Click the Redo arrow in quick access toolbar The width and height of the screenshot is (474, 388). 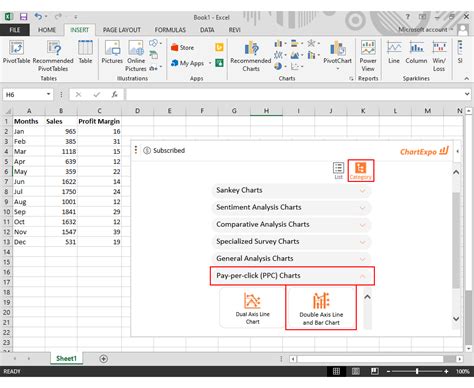point(58,16)
